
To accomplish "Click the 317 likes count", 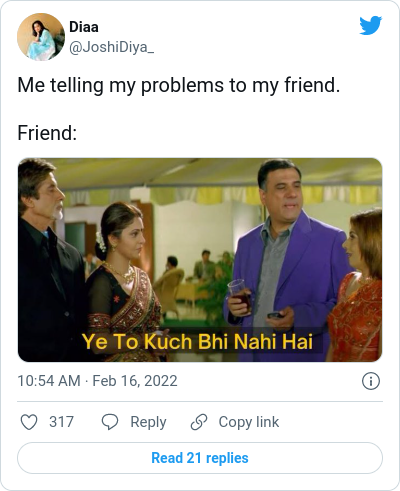I will click(61, 422).
